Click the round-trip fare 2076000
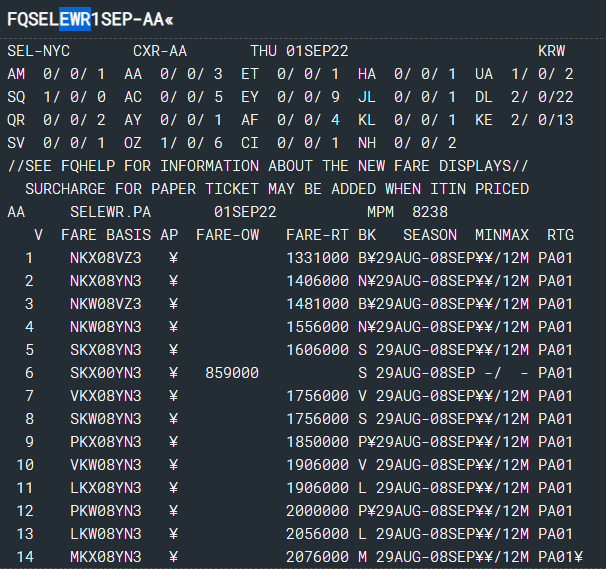The width and height of the screenshot is (606, 569). click(317, 557)
